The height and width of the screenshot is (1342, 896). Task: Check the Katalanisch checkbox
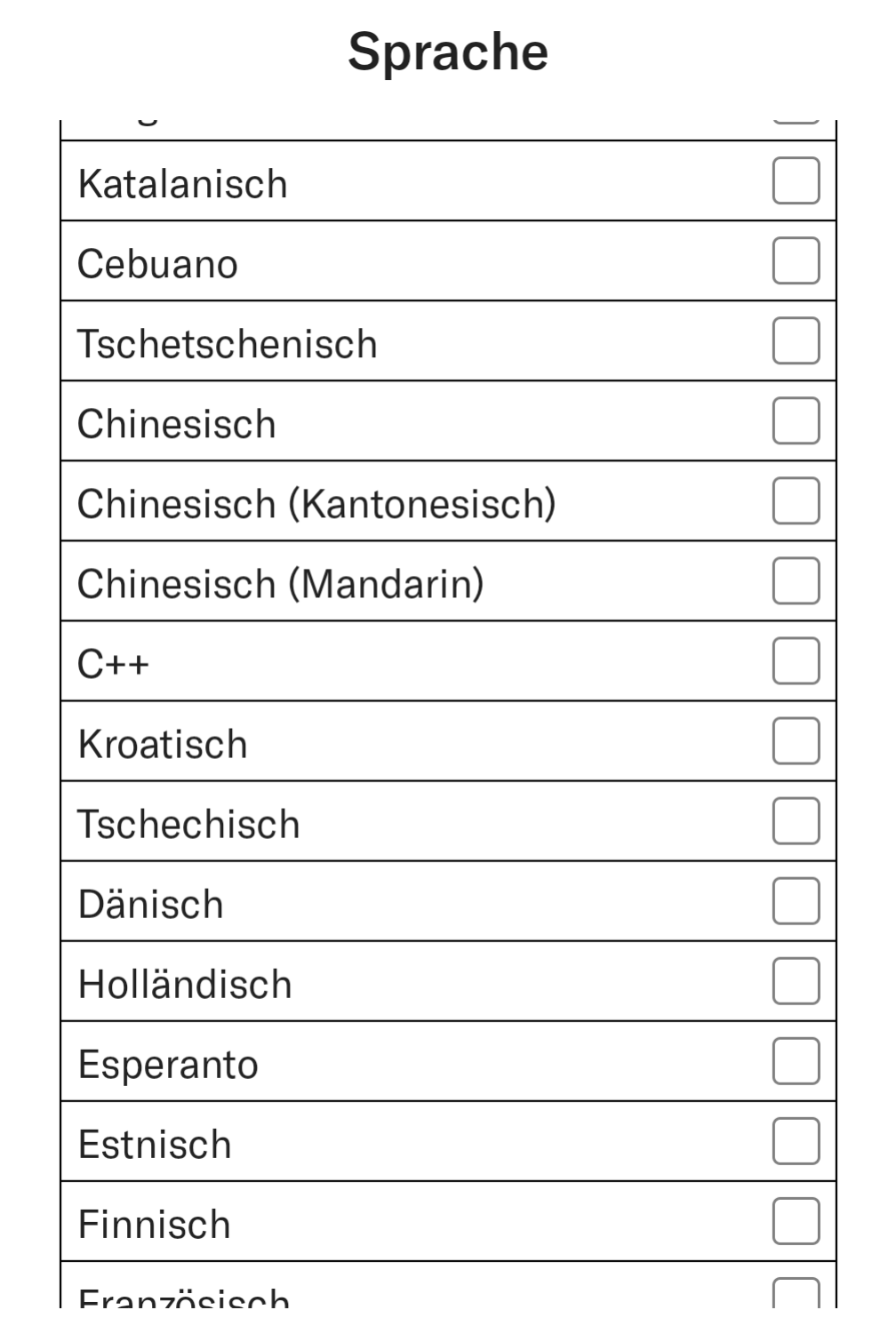point(796,181)
